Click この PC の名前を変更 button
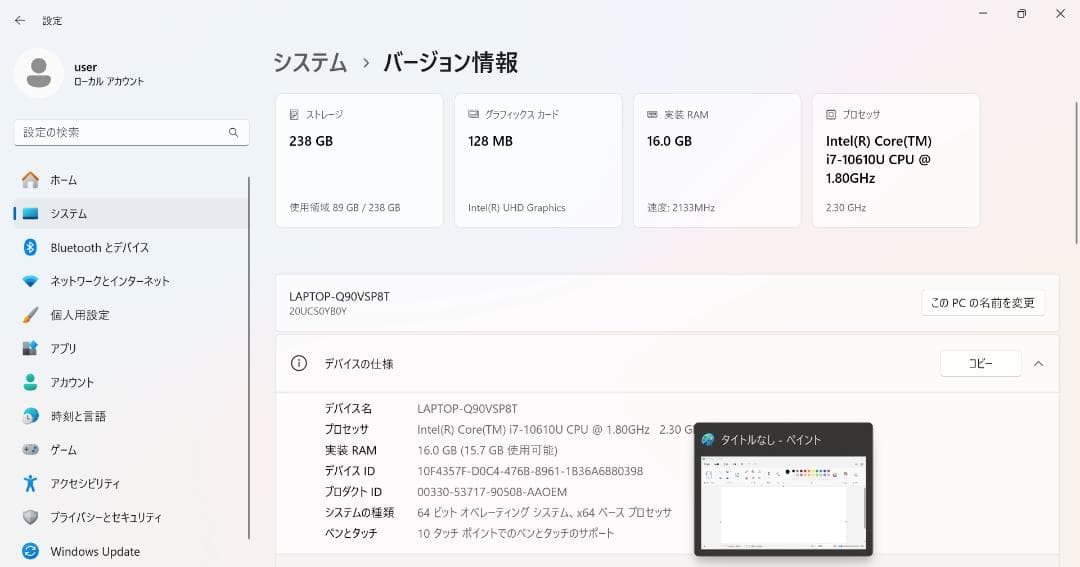This screenshot has width=1080, height=567. 983,302
